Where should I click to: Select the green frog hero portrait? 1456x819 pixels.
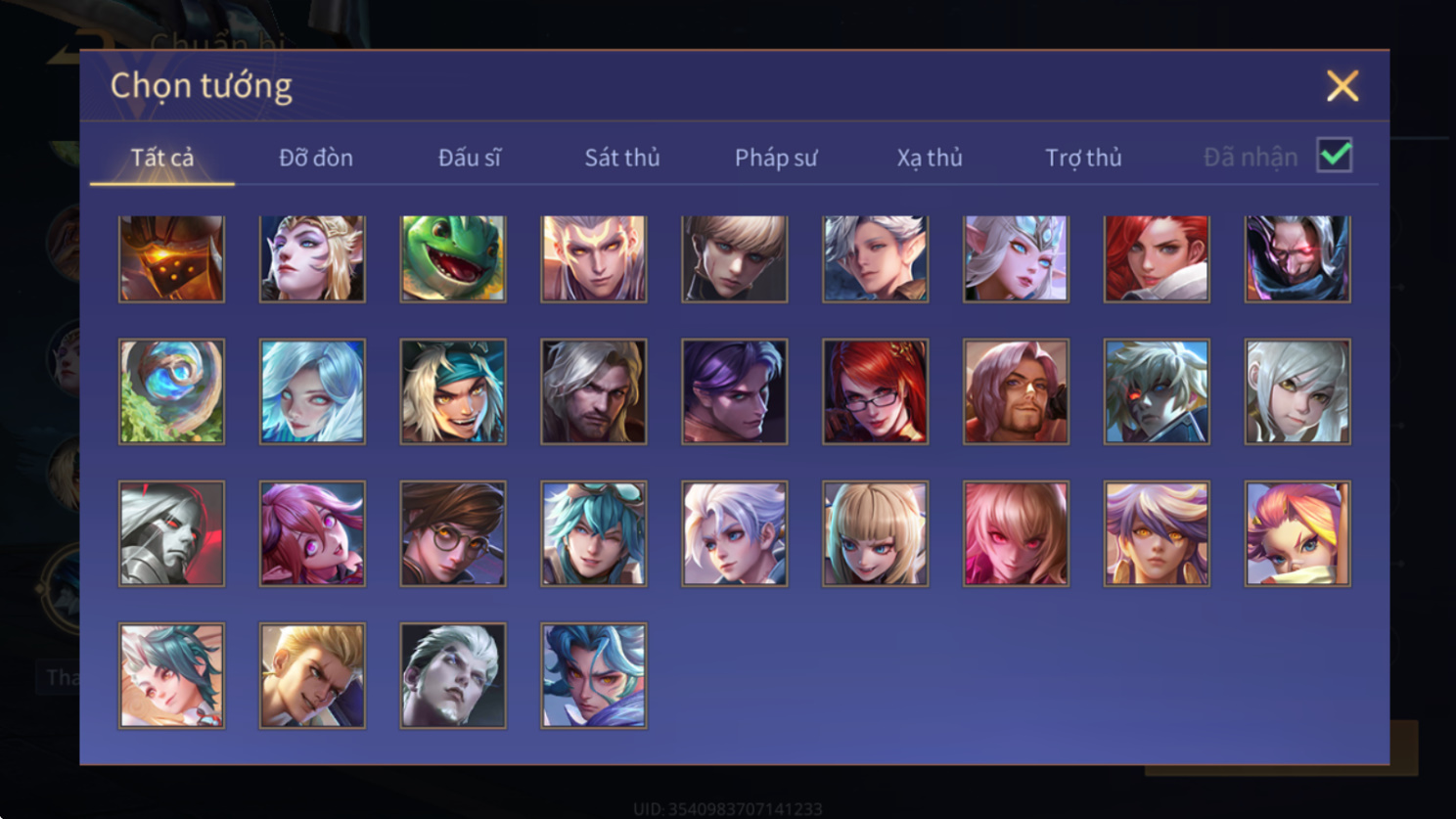coord(453,258)
